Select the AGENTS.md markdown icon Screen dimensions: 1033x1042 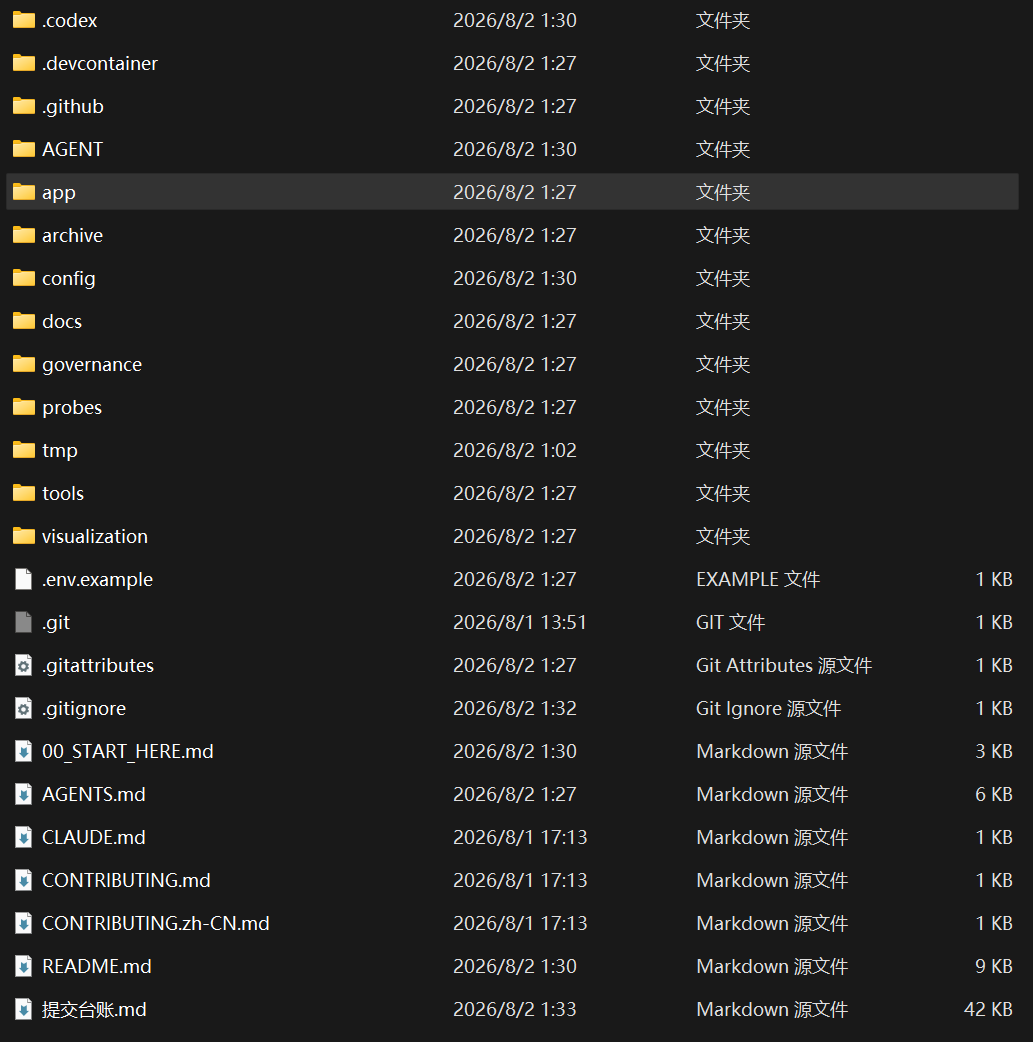(x=24, y=794)
